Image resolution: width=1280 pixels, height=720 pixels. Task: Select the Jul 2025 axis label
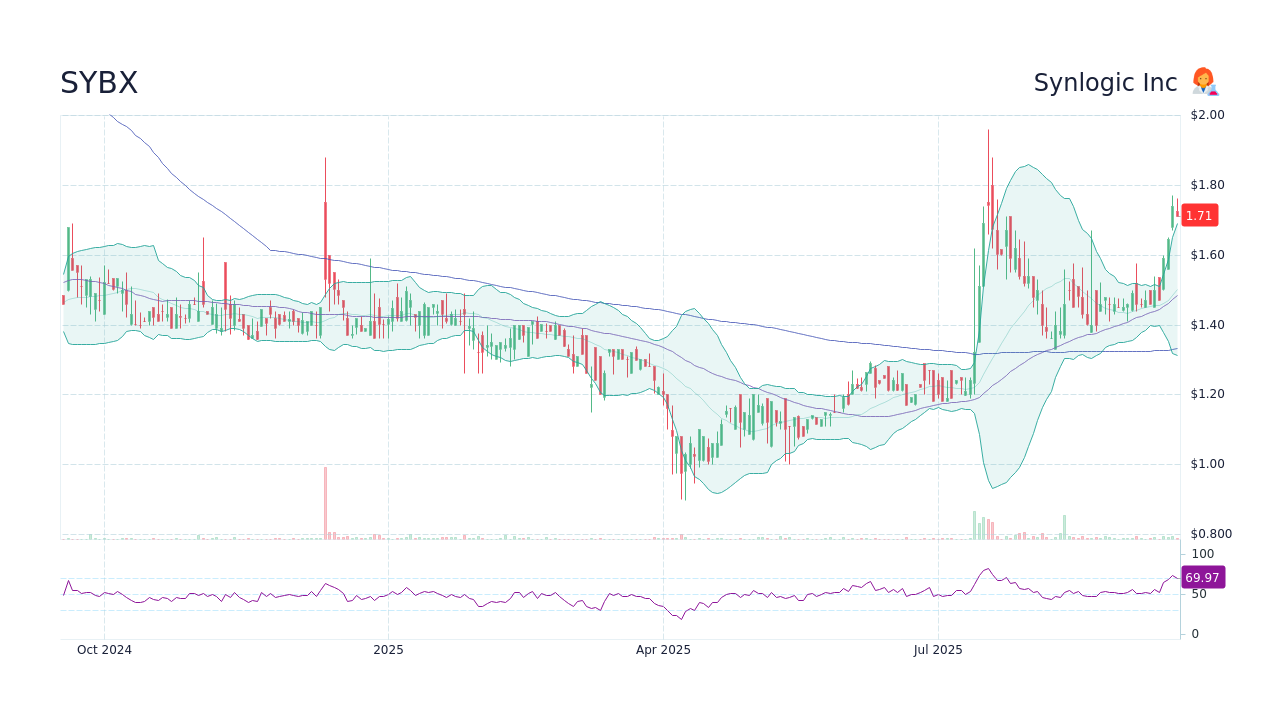(x=940, y=649)
